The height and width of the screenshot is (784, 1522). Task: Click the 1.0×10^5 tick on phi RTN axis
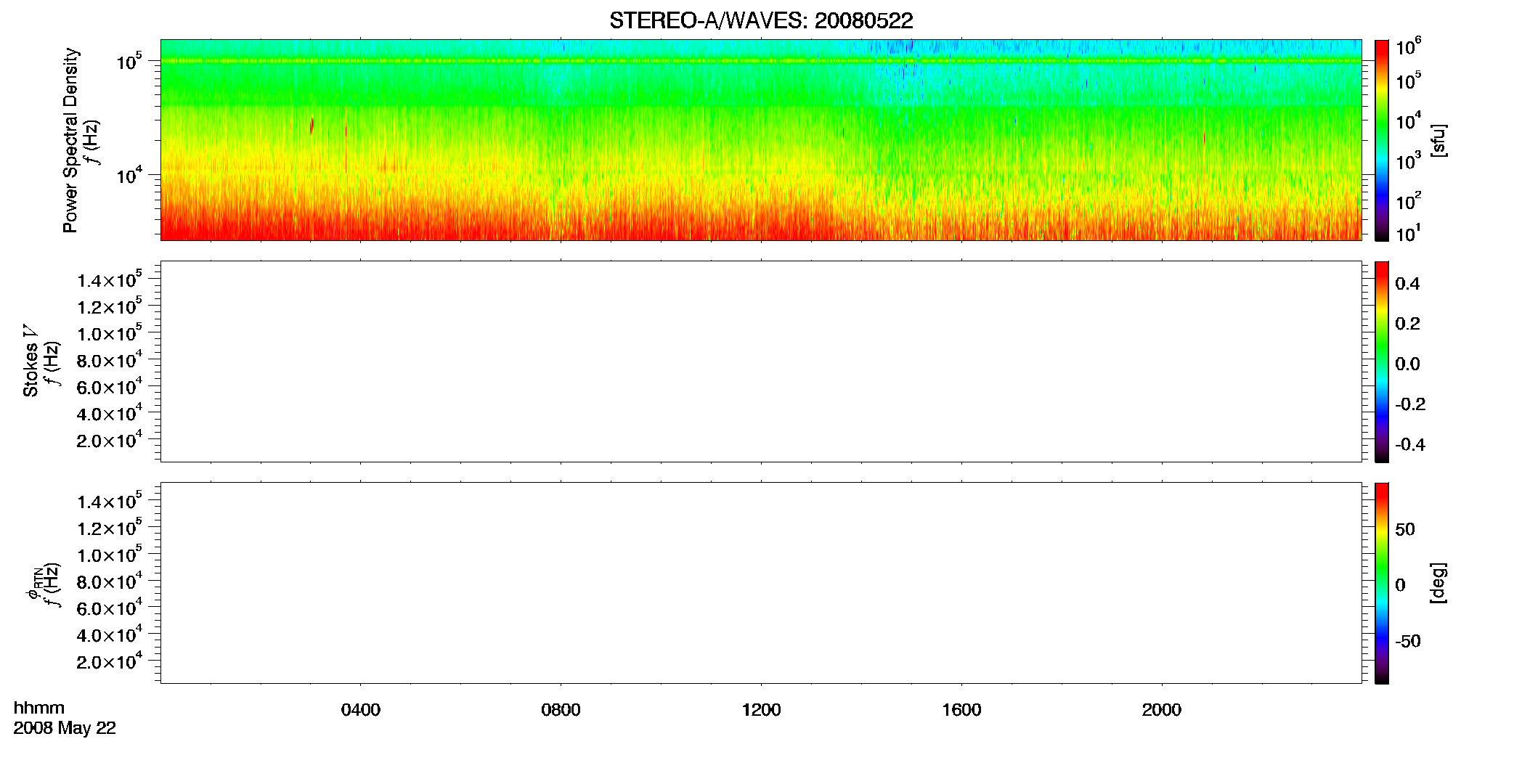[x=110, y=555]
